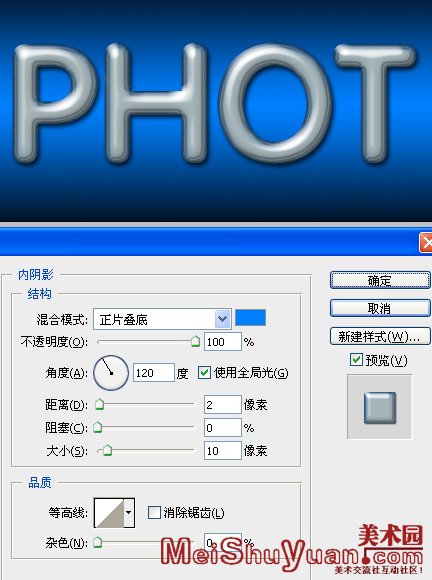
Task: Click the 取消 cancel button
Action: (380, 308)
